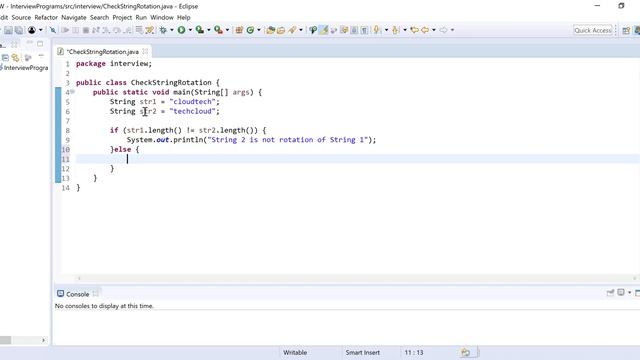Click the New Java Class icon
The height and width of the screenshot is (360, 640).
point(250,30)
